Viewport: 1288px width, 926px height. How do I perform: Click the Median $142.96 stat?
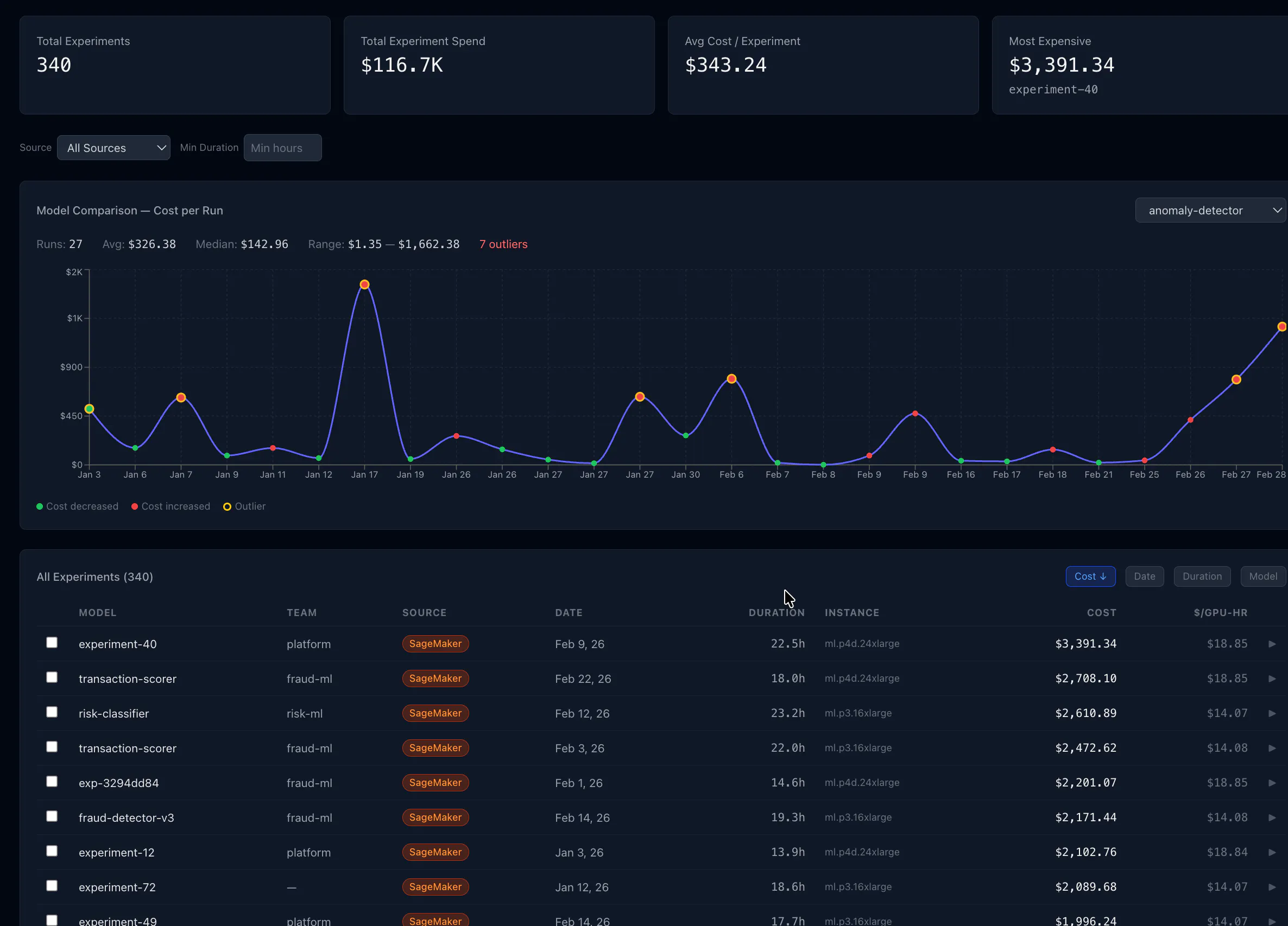coord(242,244)
